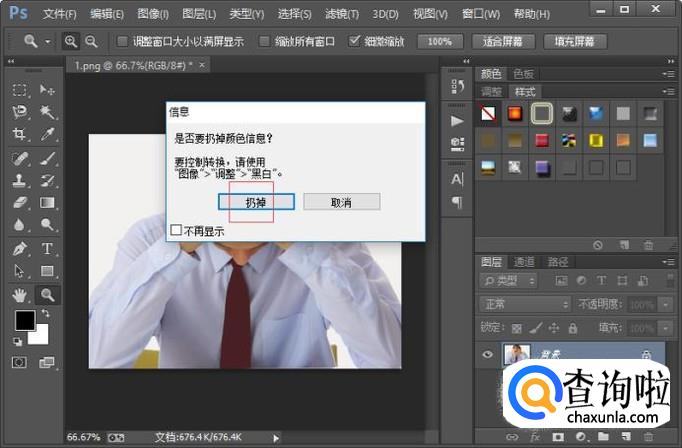
Task: Open the 正常 blend mode dropdown
Action: click(x=523, y=304)
